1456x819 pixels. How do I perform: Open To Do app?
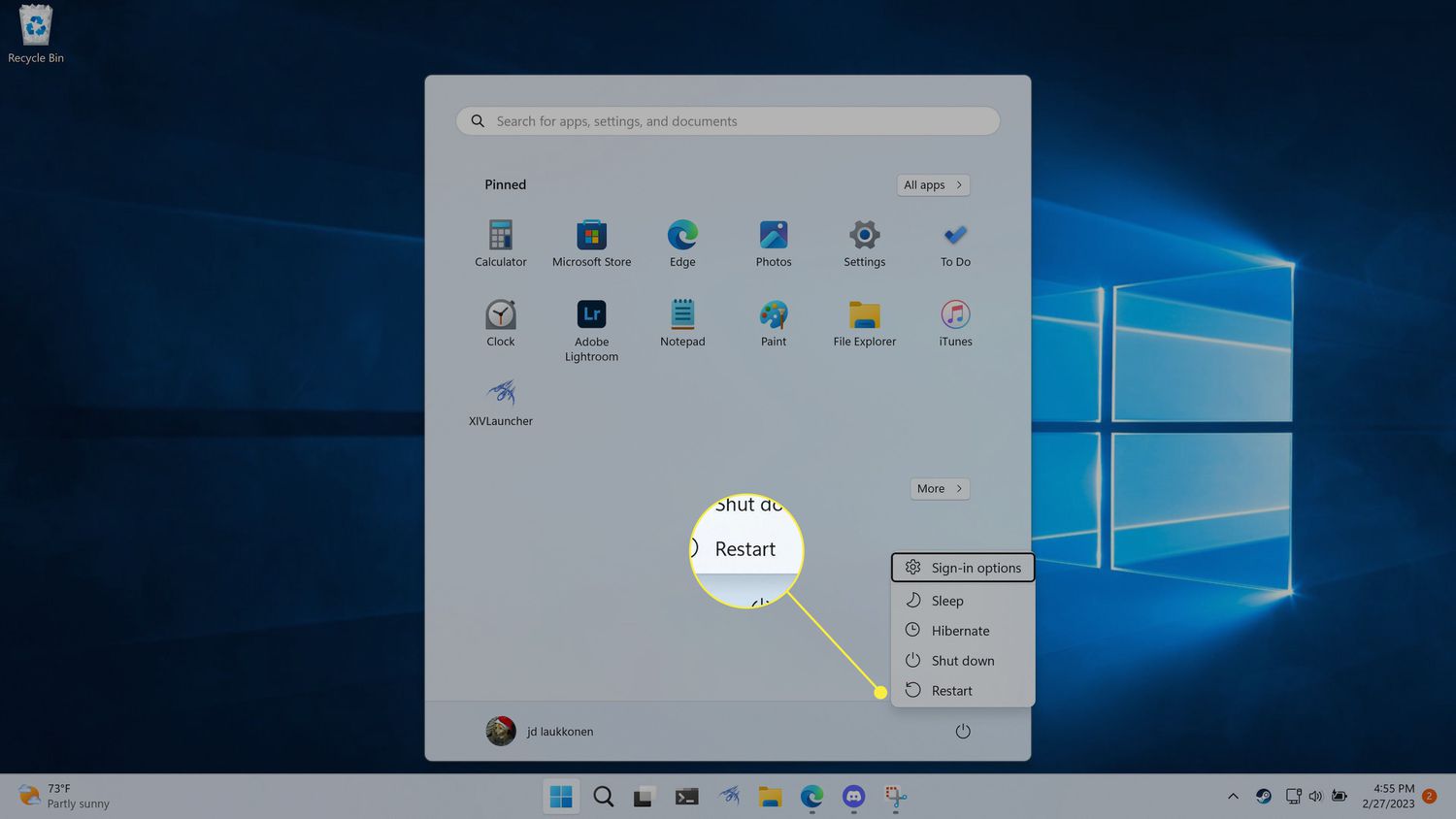click(955, 243)
